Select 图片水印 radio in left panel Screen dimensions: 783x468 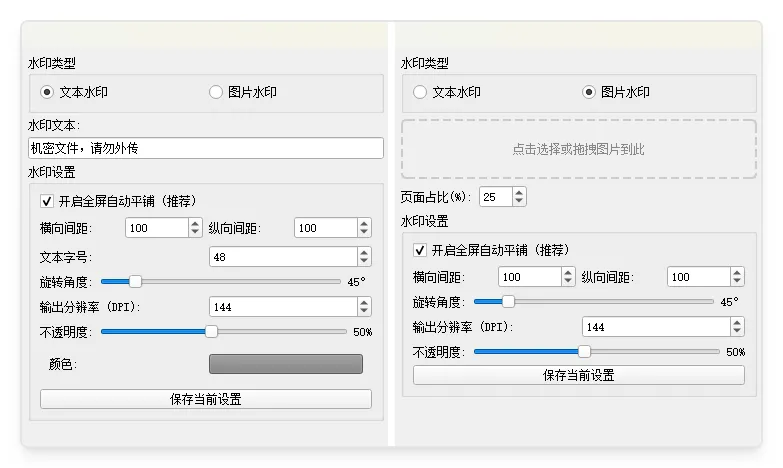coord(216,92)
